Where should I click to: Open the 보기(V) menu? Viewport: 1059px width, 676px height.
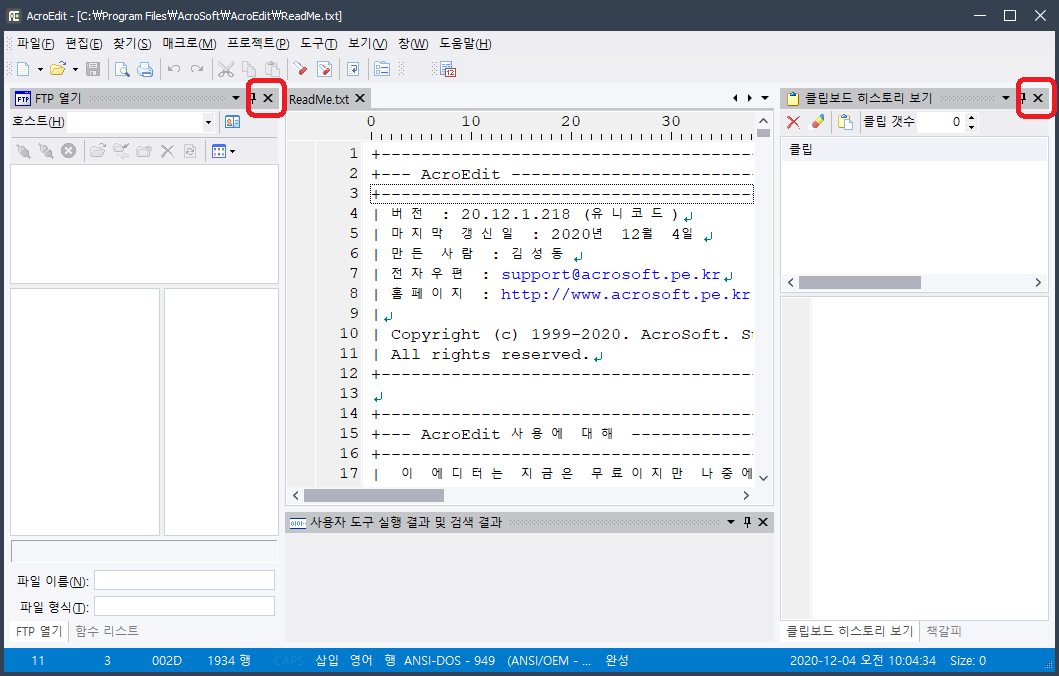pos(367,44)
